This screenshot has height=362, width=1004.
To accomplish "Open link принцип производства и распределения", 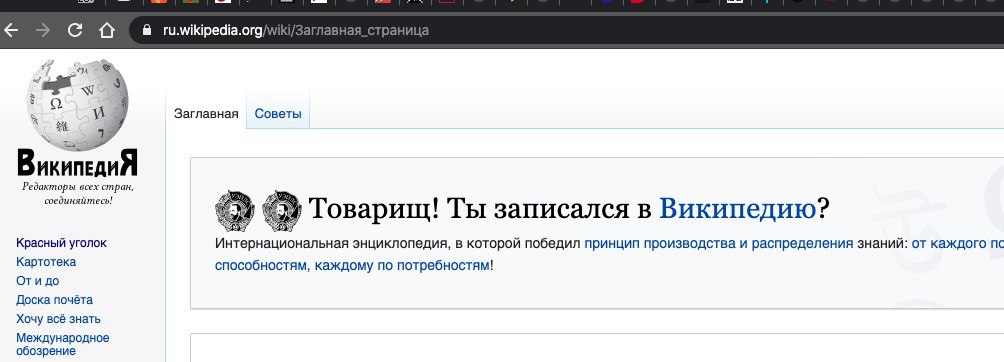I will click(718, 243).
